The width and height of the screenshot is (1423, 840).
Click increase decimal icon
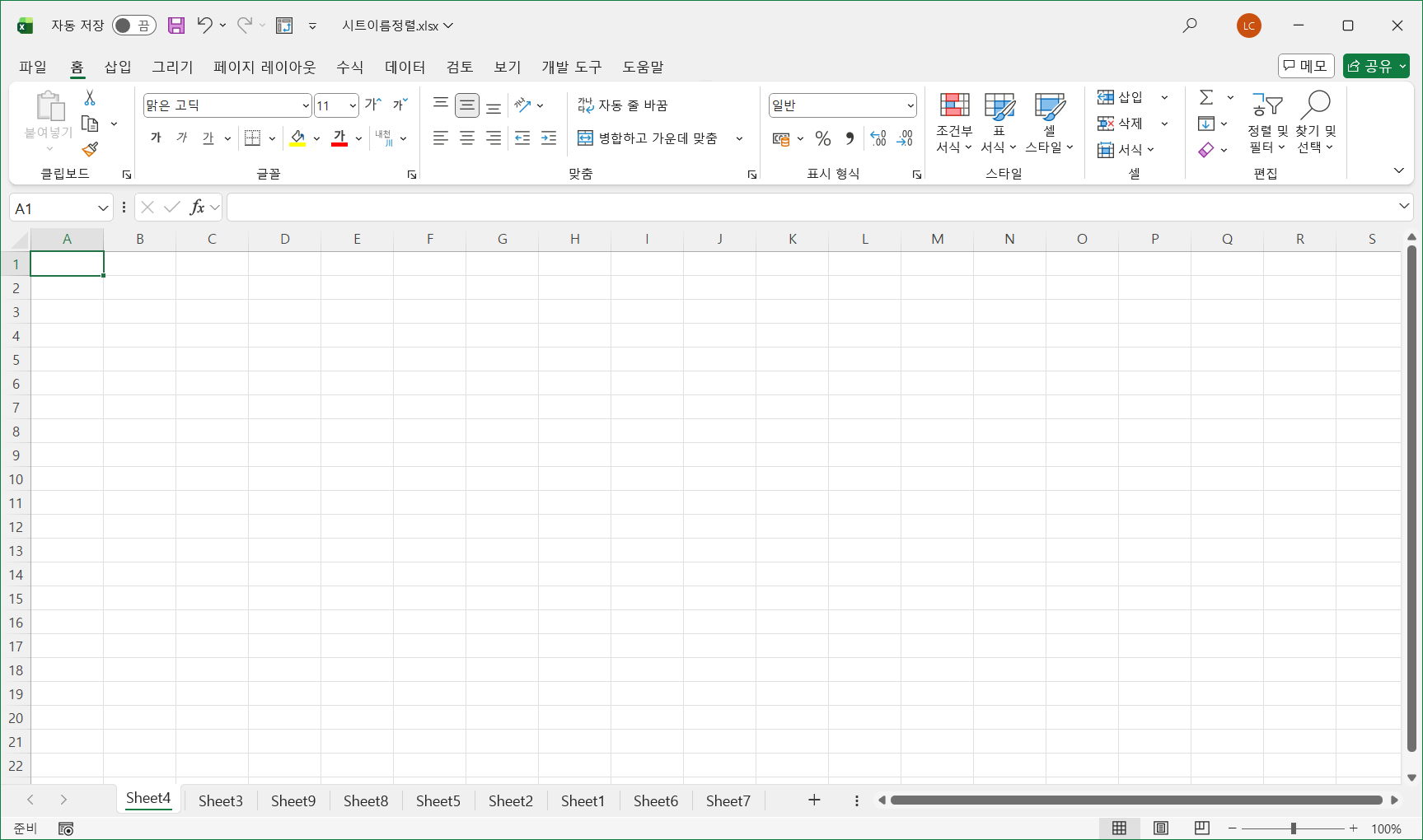click(x=878, y=138)
